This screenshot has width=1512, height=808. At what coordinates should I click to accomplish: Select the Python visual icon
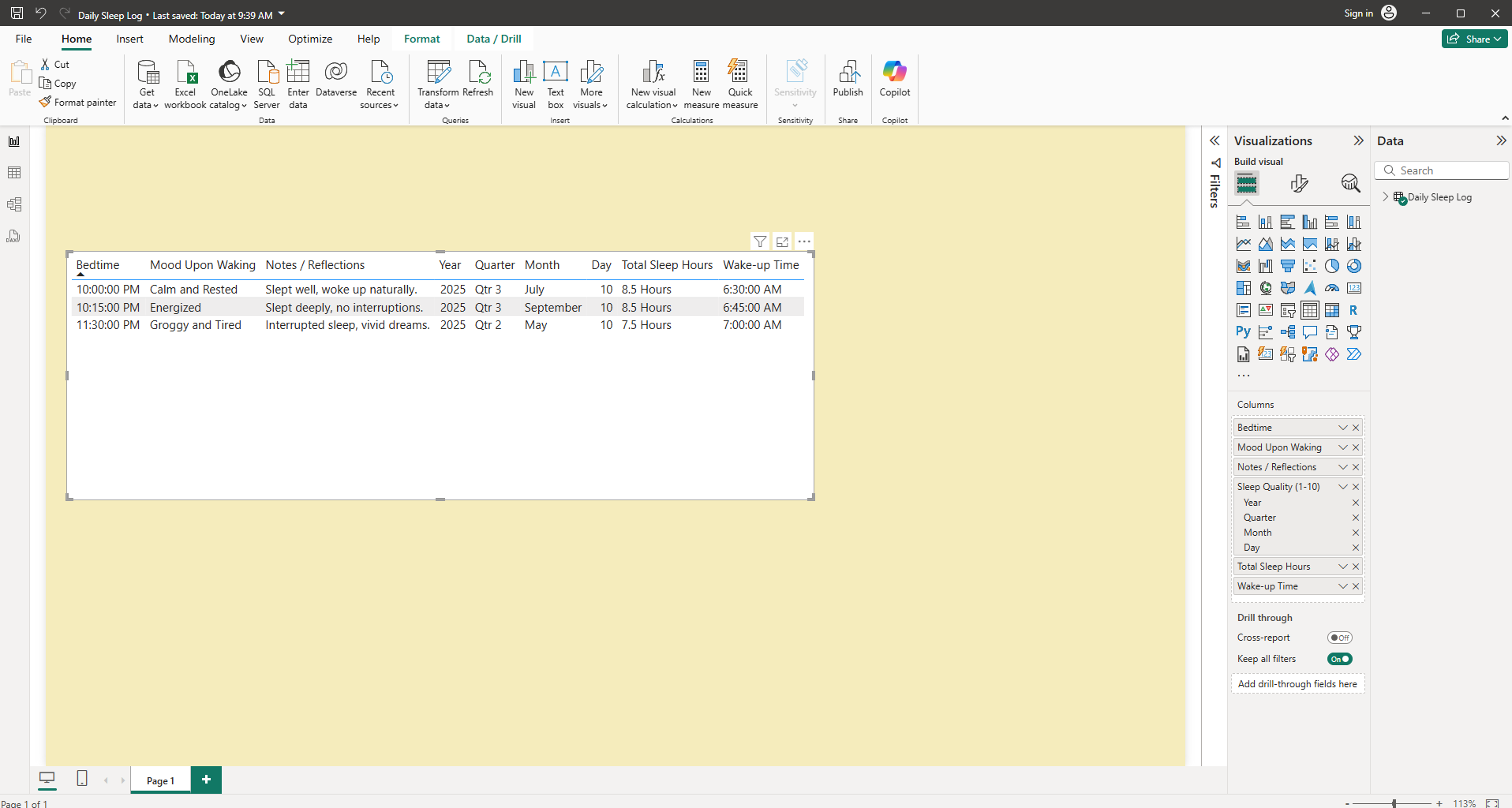point(1243,332)
